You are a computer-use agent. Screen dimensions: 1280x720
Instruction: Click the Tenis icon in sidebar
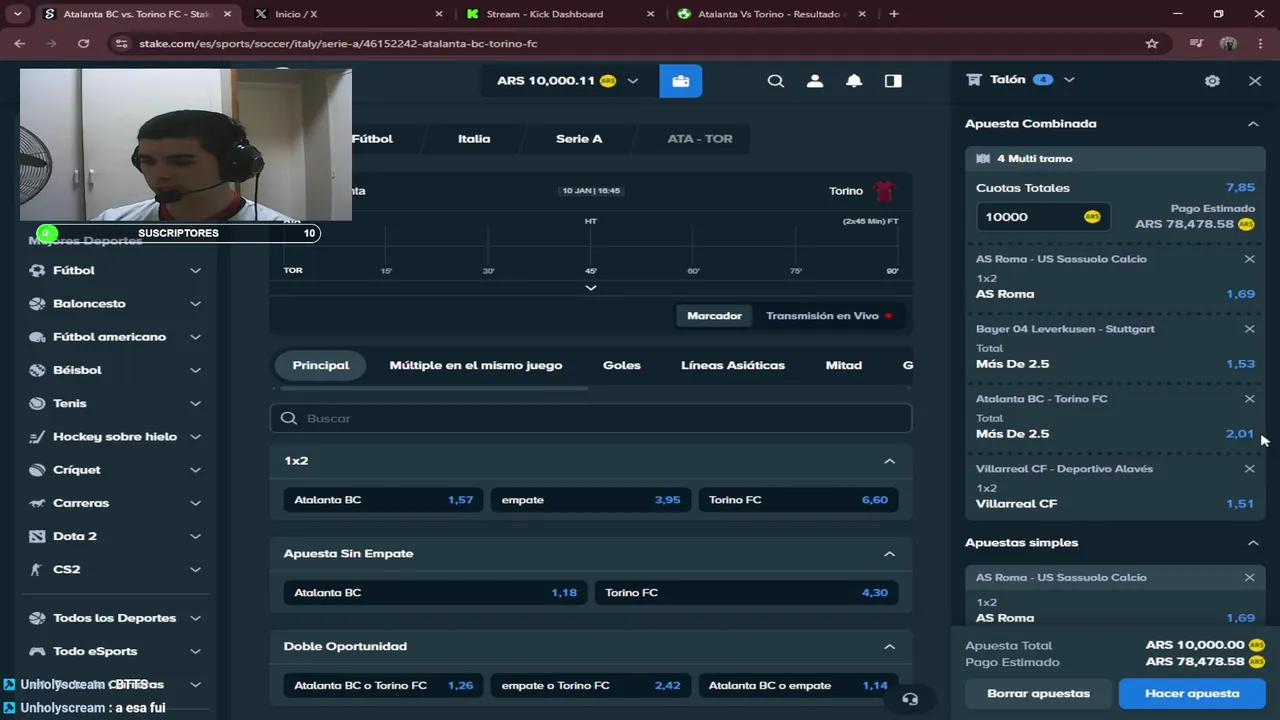38,403
